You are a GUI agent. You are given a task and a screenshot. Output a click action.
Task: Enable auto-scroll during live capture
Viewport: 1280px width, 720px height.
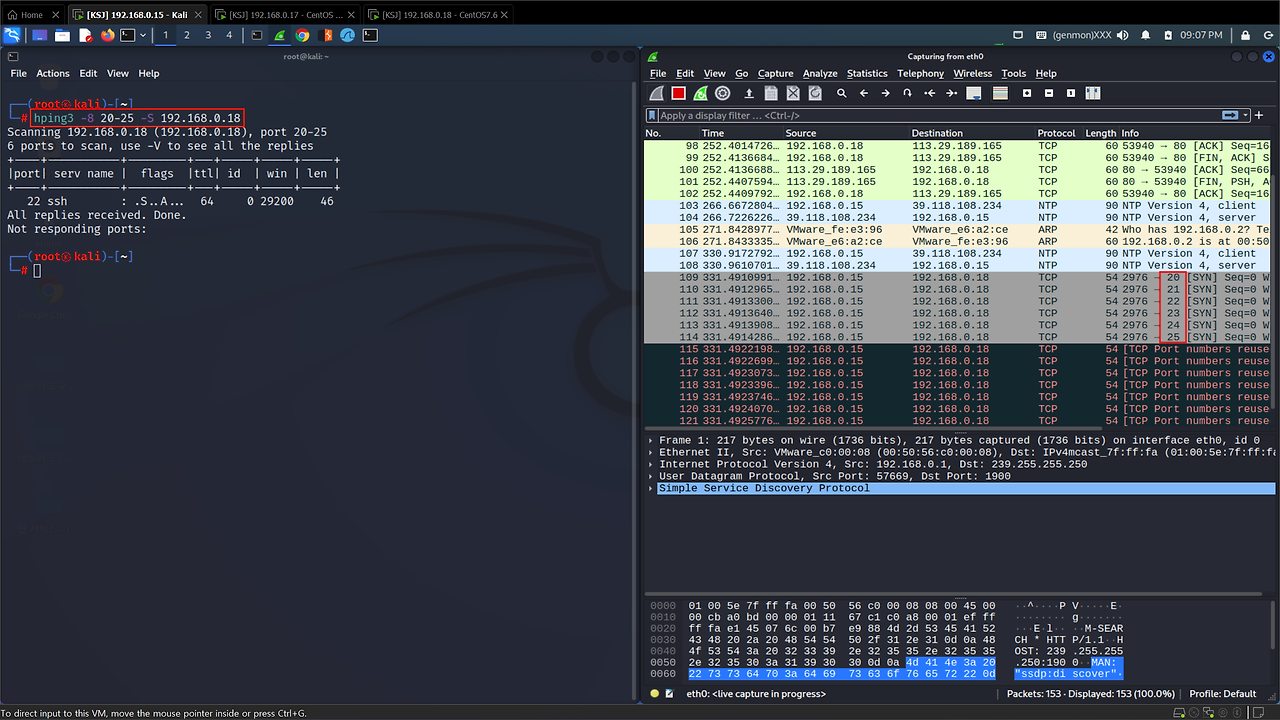coord(974,93)
